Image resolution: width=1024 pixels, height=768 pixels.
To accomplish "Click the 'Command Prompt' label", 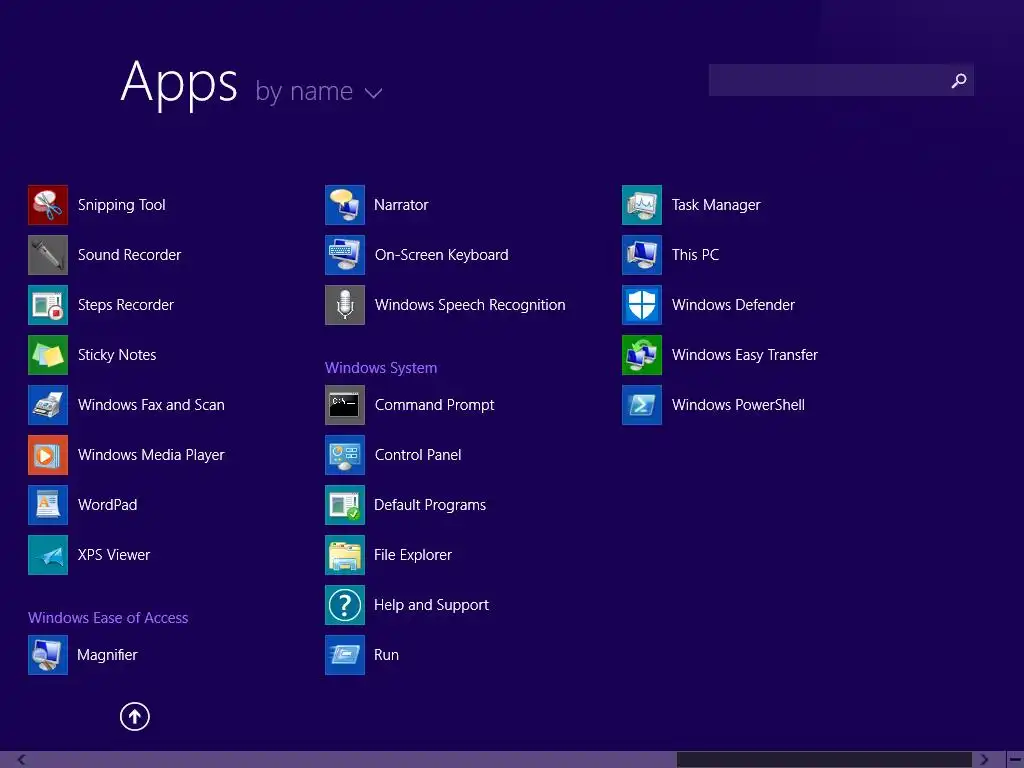I will coord(435,405).
